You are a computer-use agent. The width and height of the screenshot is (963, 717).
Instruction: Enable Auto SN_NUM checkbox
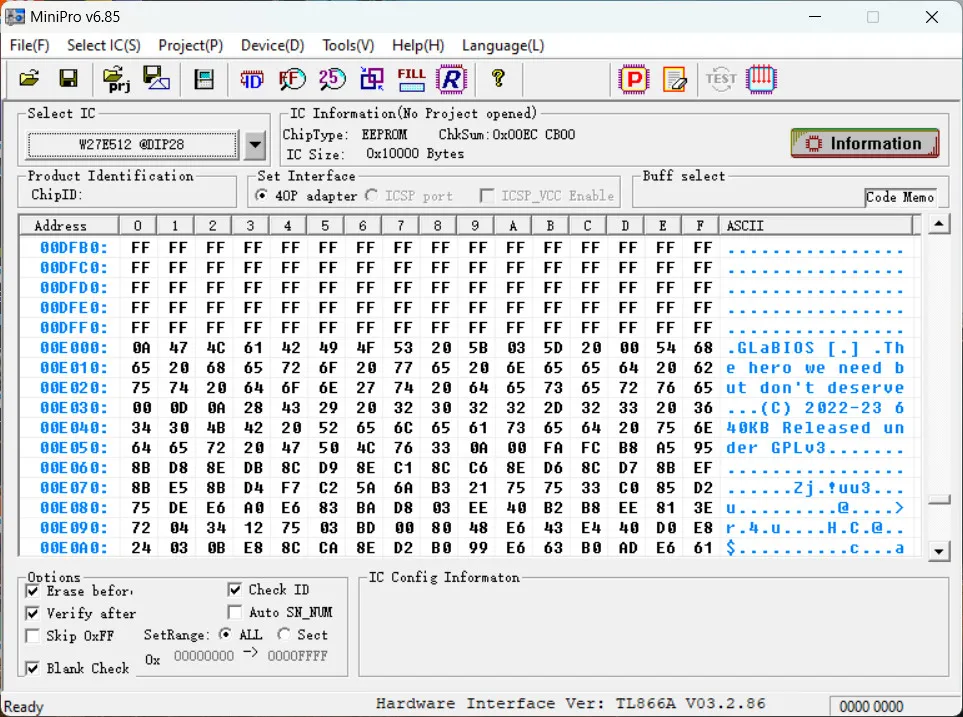235,612
